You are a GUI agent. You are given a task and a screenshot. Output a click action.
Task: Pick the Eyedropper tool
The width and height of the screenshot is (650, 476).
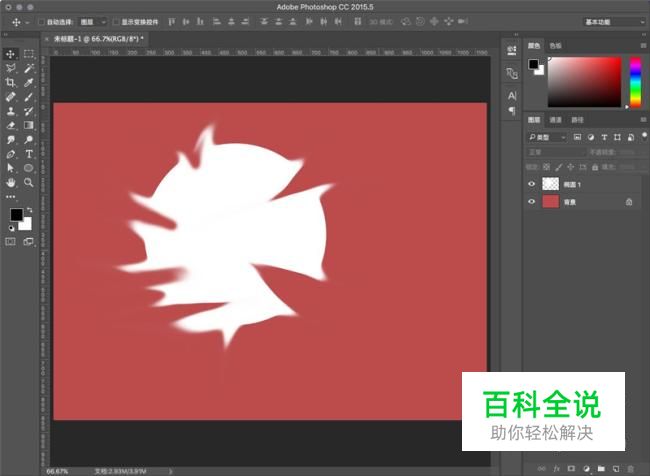coord(29,83)
